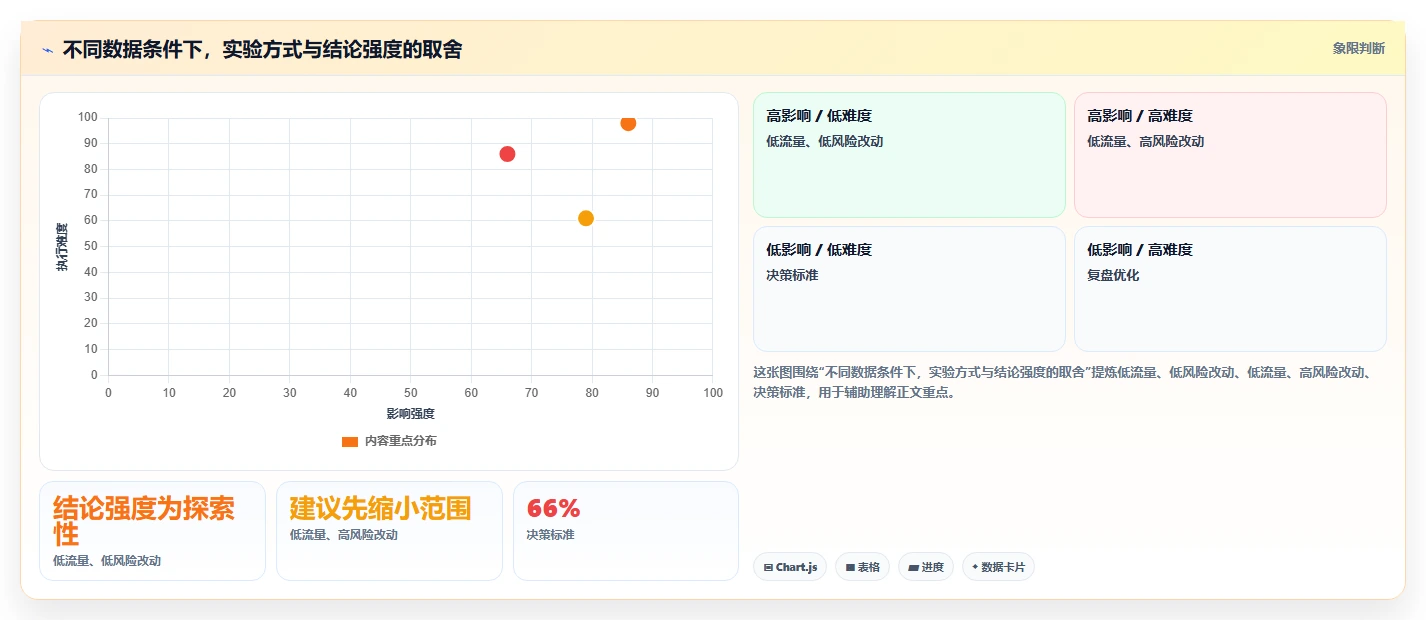Click the lightning icon beside the title
The height and width of the screenshot is (620, 1426).
coord(47,50)
